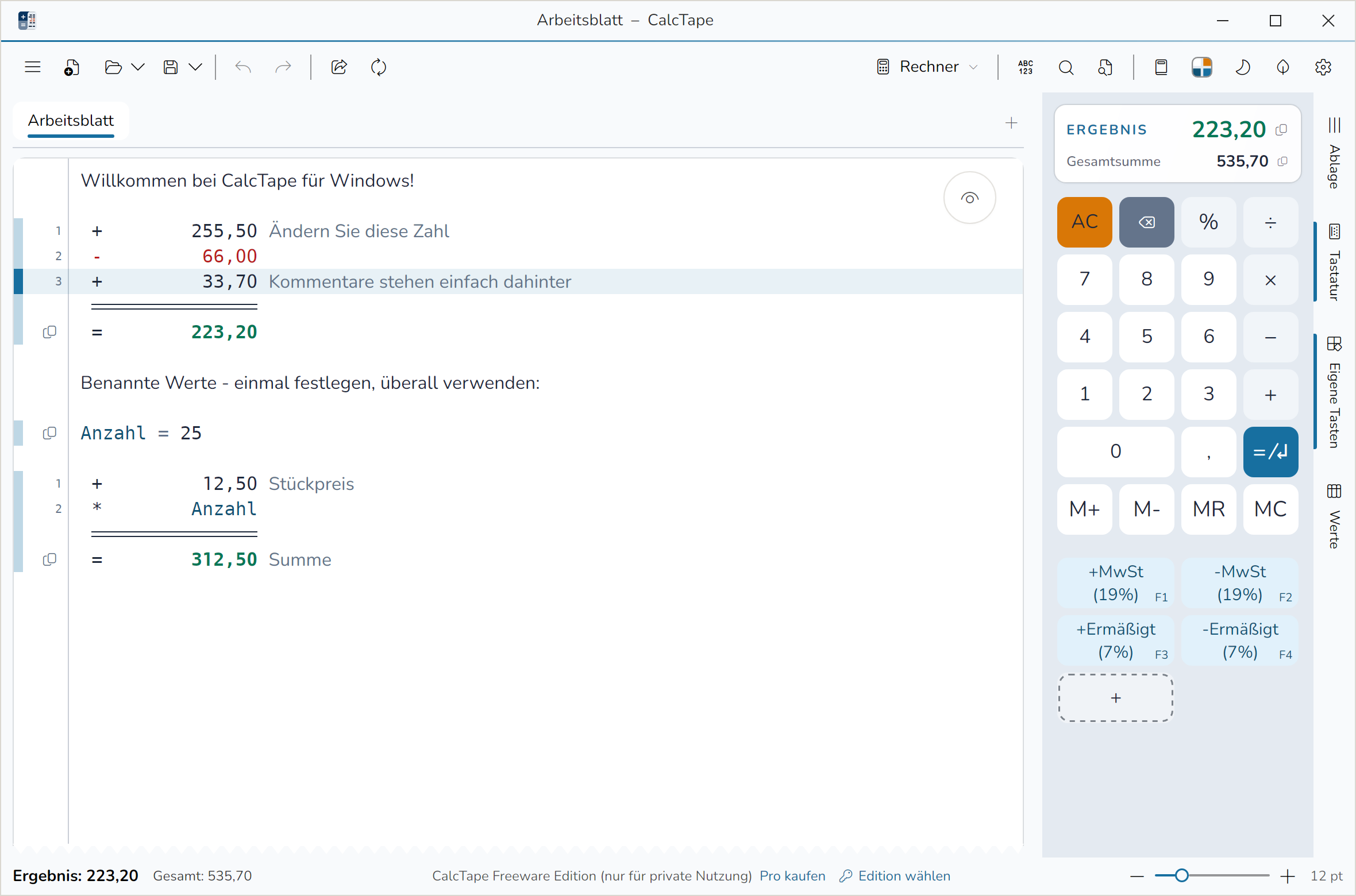Copy the 223,20 Ergebnis value in the result panel
The image size is (1356, 896).
(1281, 130)
